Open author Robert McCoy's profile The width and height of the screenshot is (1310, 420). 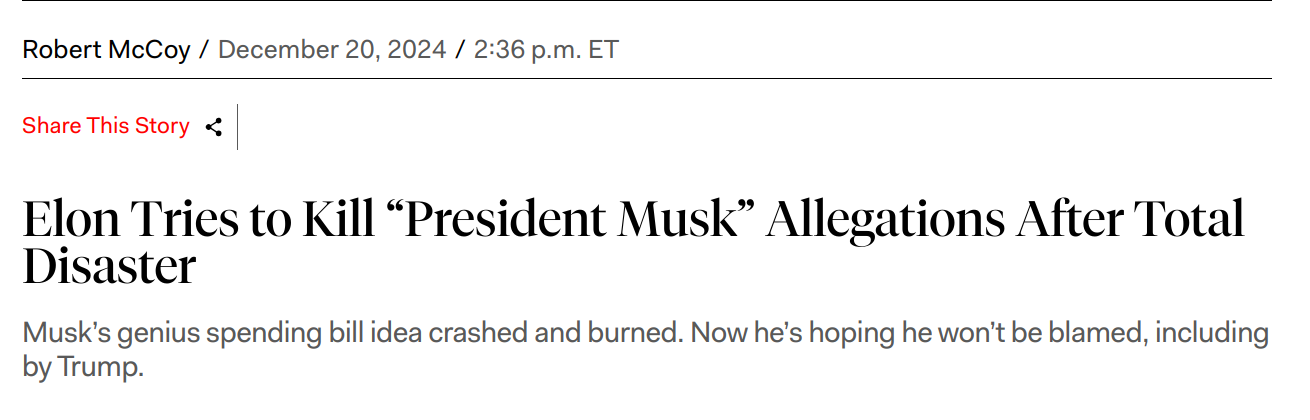(106, 49)
